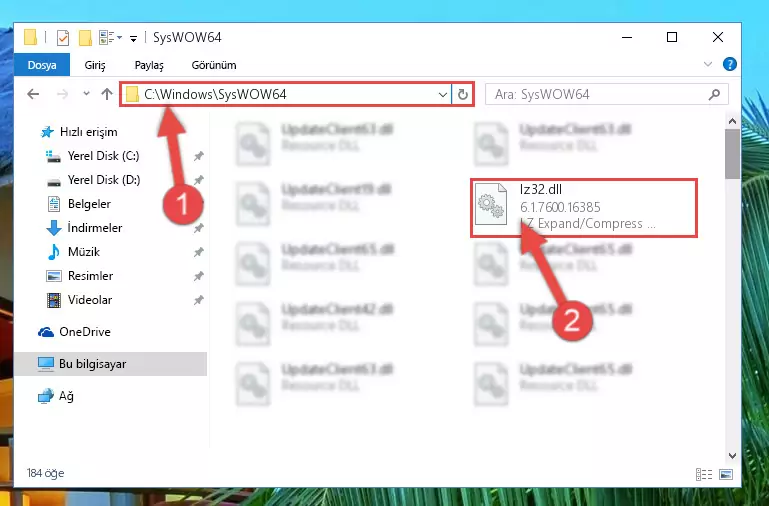769x506 pixels.
Task: Click the vertical scrollbar thumb
Action: pyautogui.click(x=732, y=154)
